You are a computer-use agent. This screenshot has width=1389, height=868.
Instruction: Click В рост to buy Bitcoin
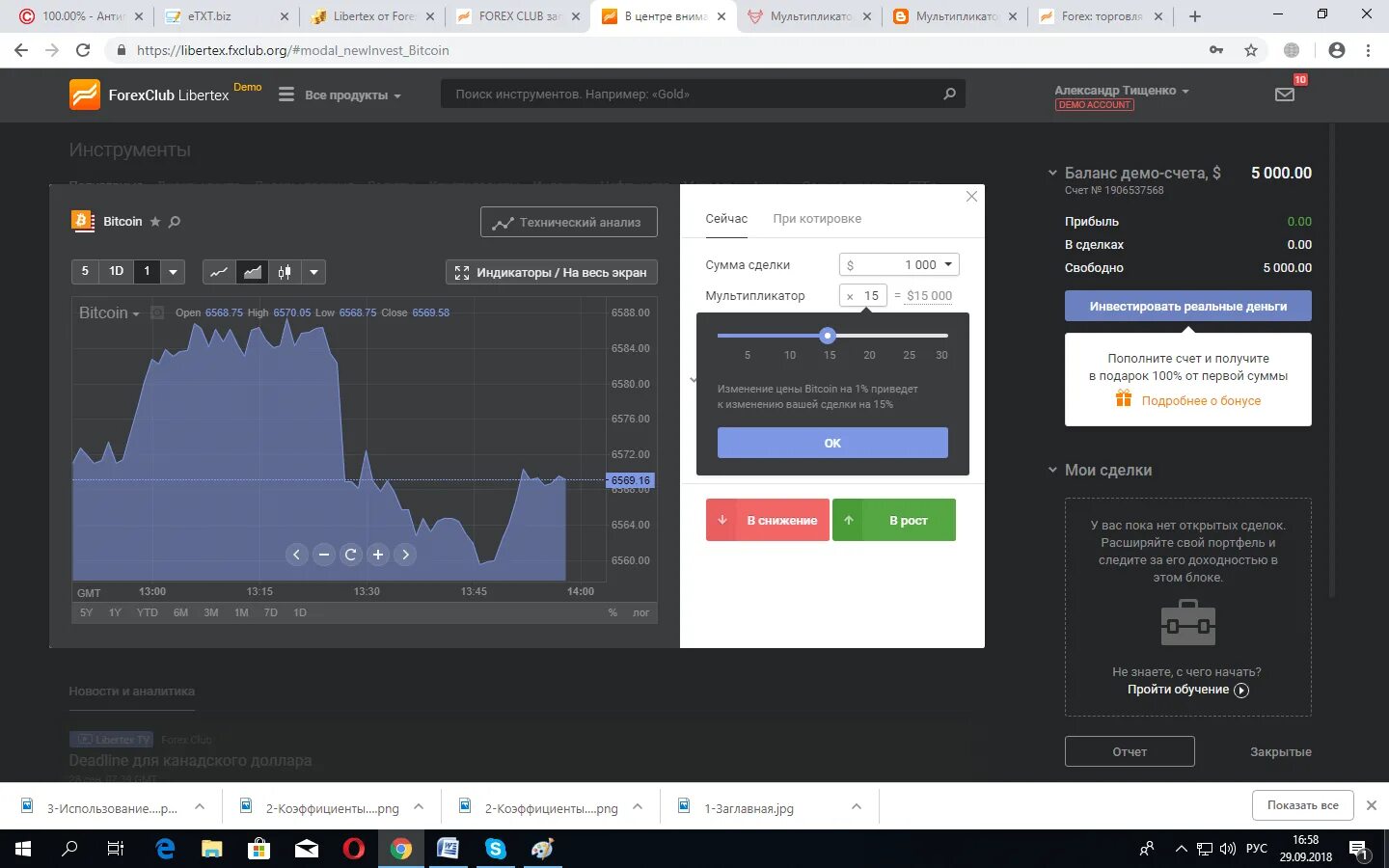click(894, 520)
